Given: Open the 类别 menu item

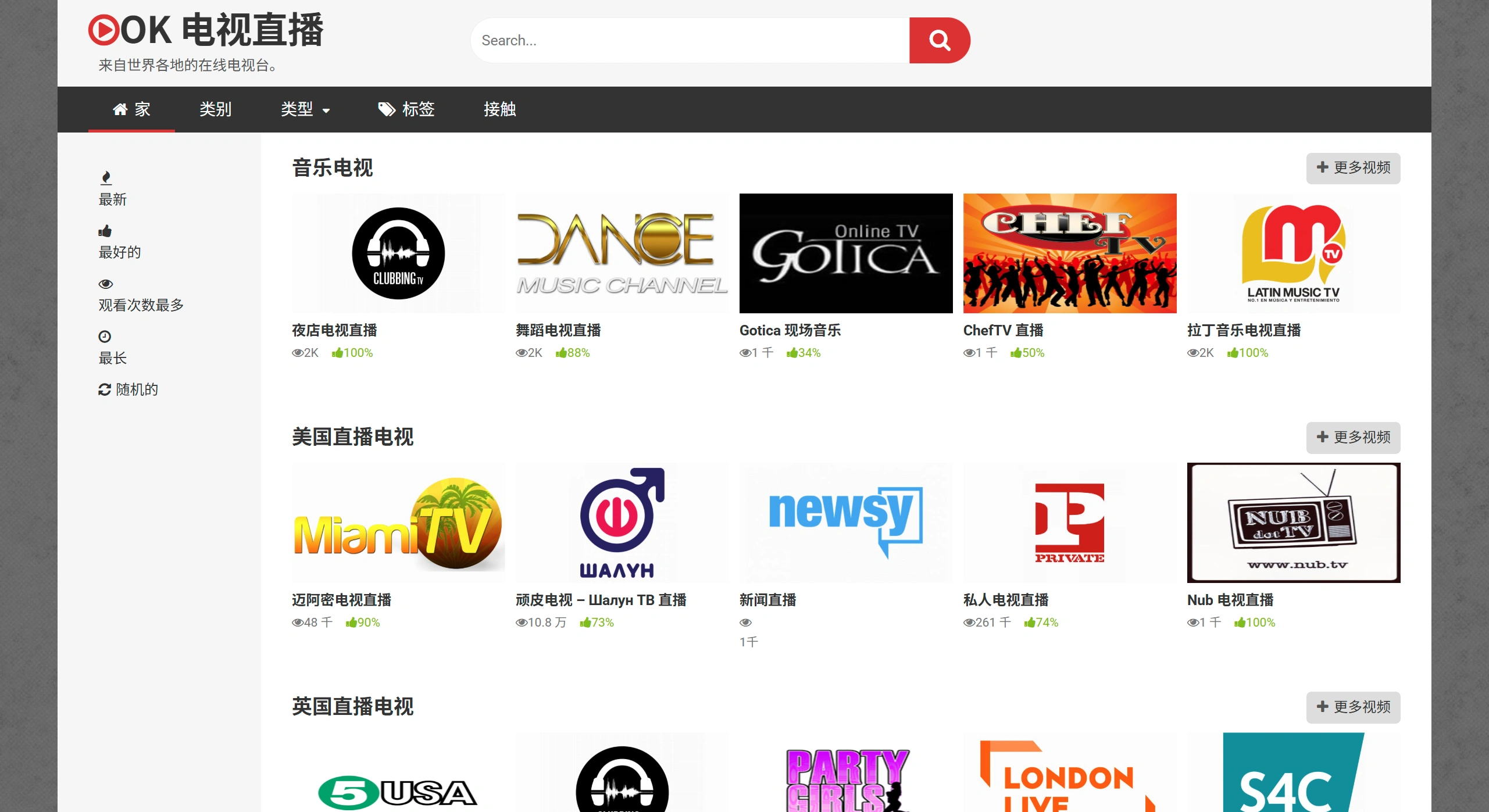Looking at the screenshot, I should (x=215, y=109).
